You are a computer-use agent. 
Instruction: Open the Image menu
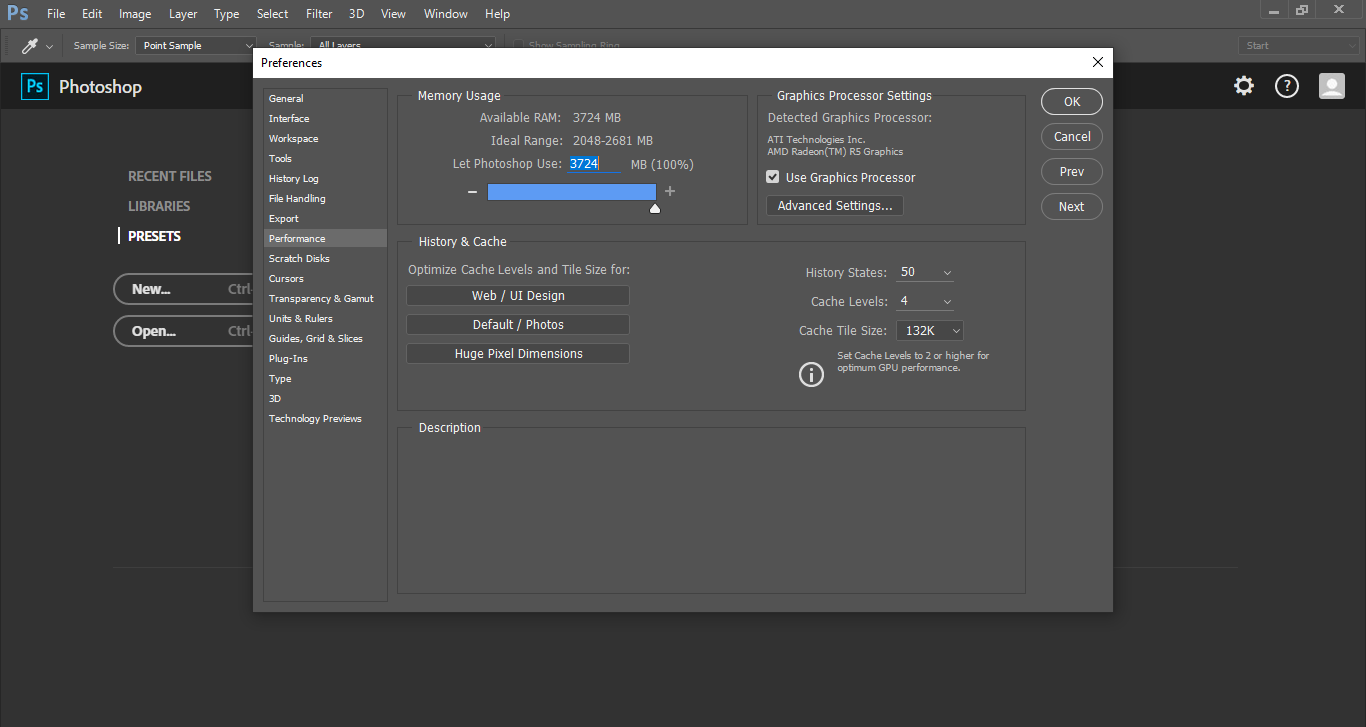pos(135,14)
